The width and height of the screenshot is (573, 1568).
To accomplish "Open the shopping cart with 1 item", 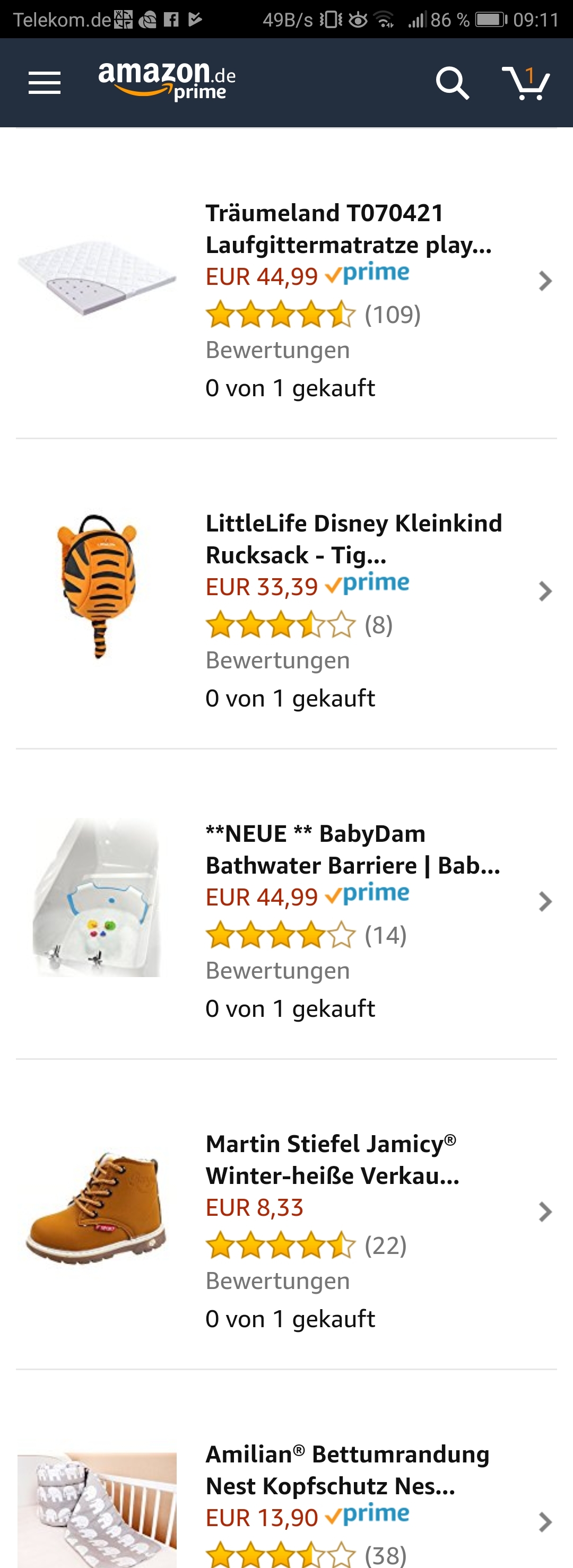I will click(525, 83).
